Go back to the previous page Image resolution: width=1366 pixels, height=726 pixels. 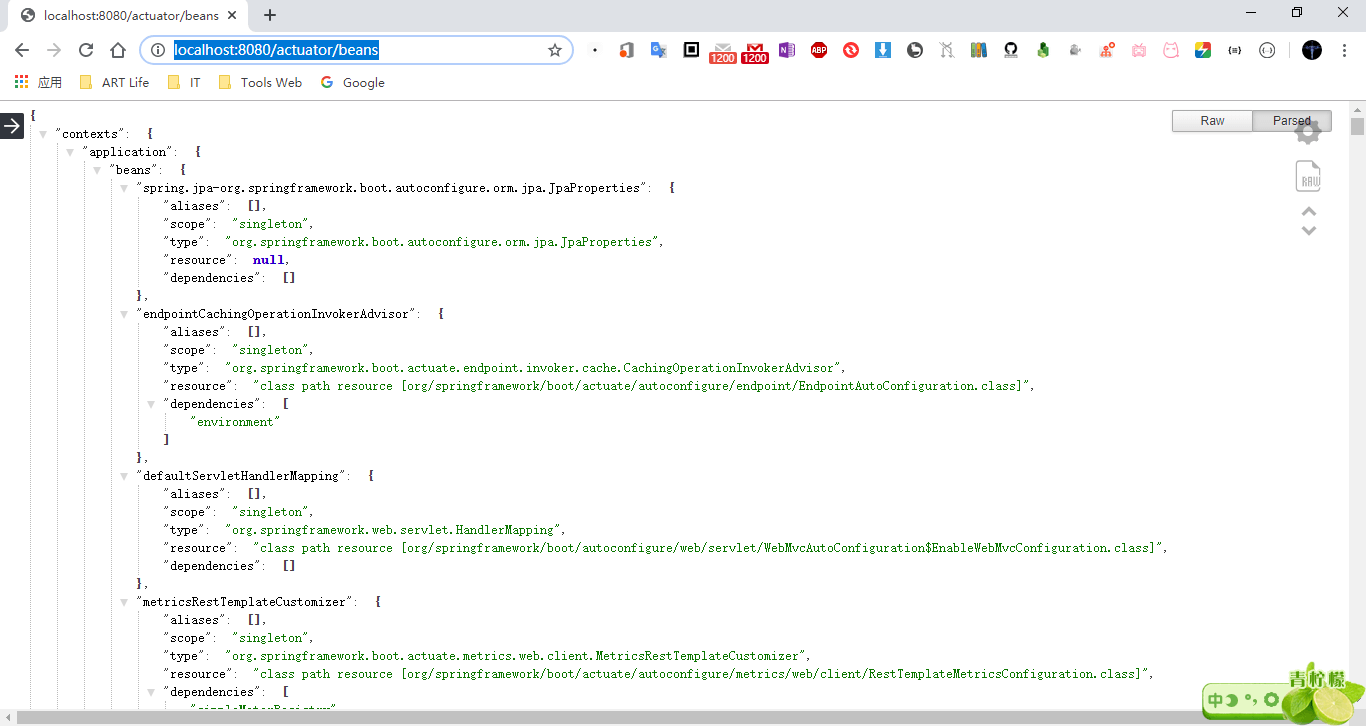(22, 50)
